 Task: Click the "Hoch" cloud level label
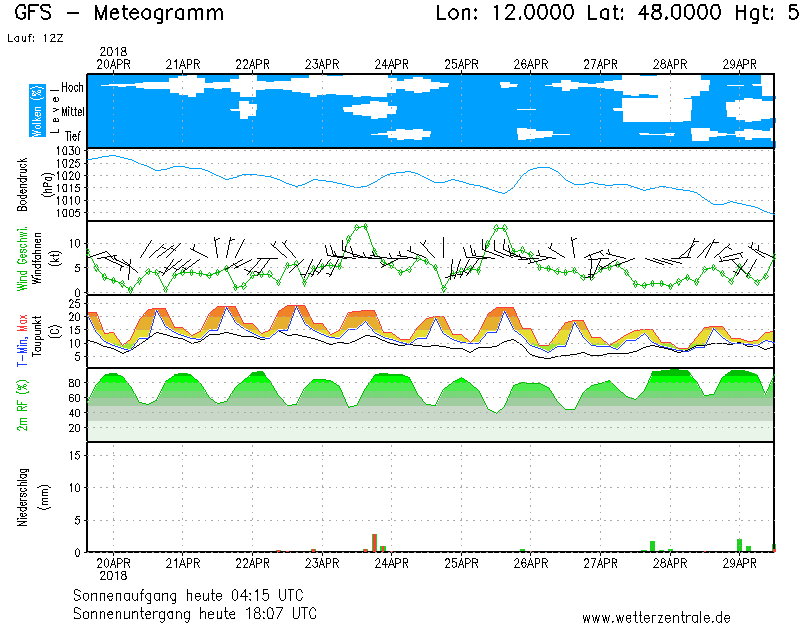[72, 87]
